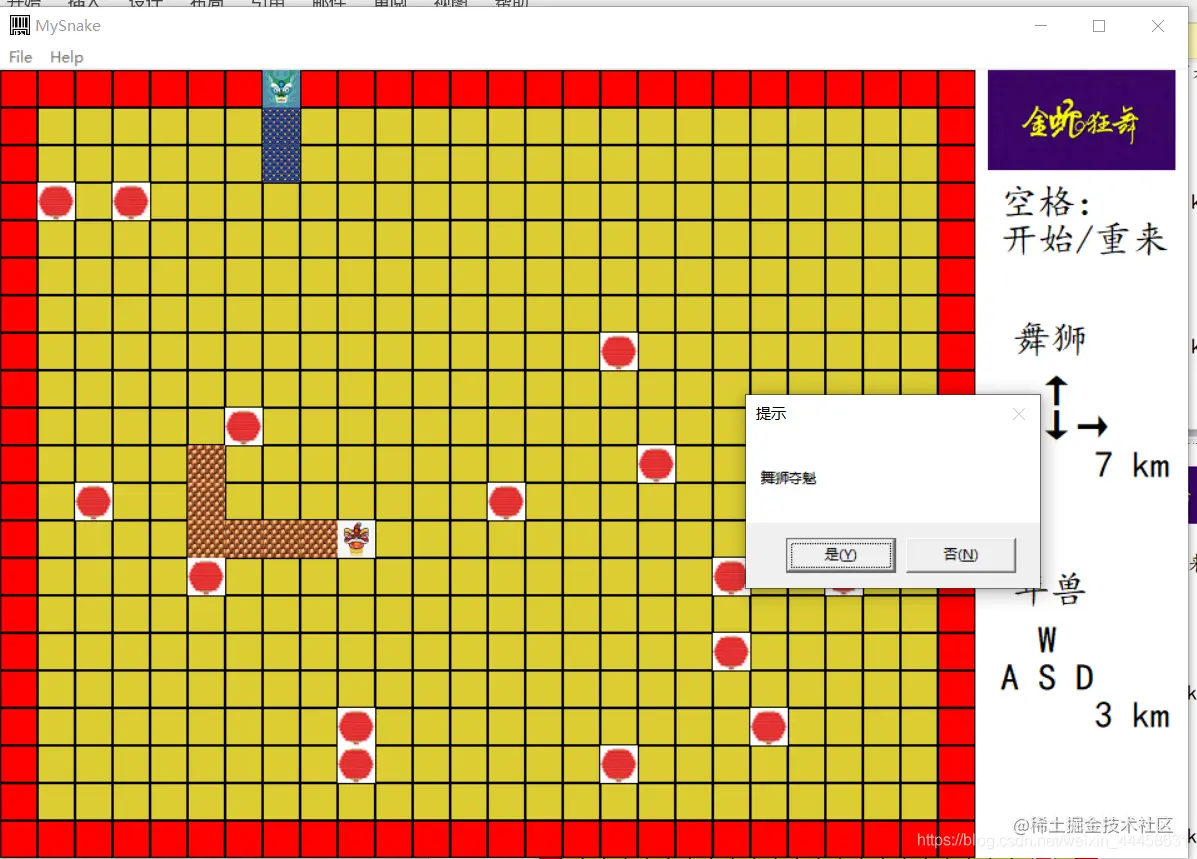Click the 提示 dialog title
This screenshot has width=1197, height=859.
point(771,414)
